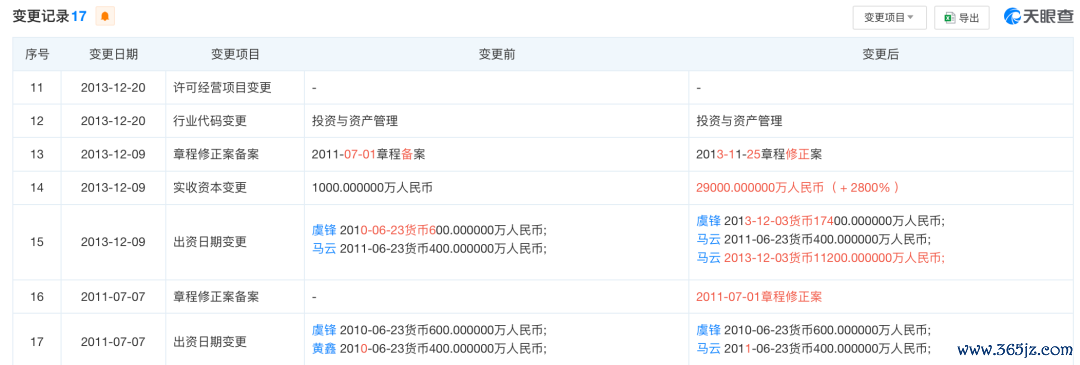Select 章程修正案备案 cell in row 13
1080x365 pixels.
pos(236,154)
